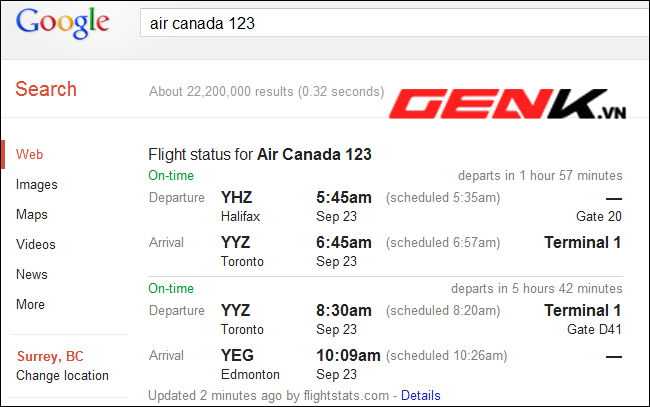
Task: Switch to Images results
Action: coord(36,184)
